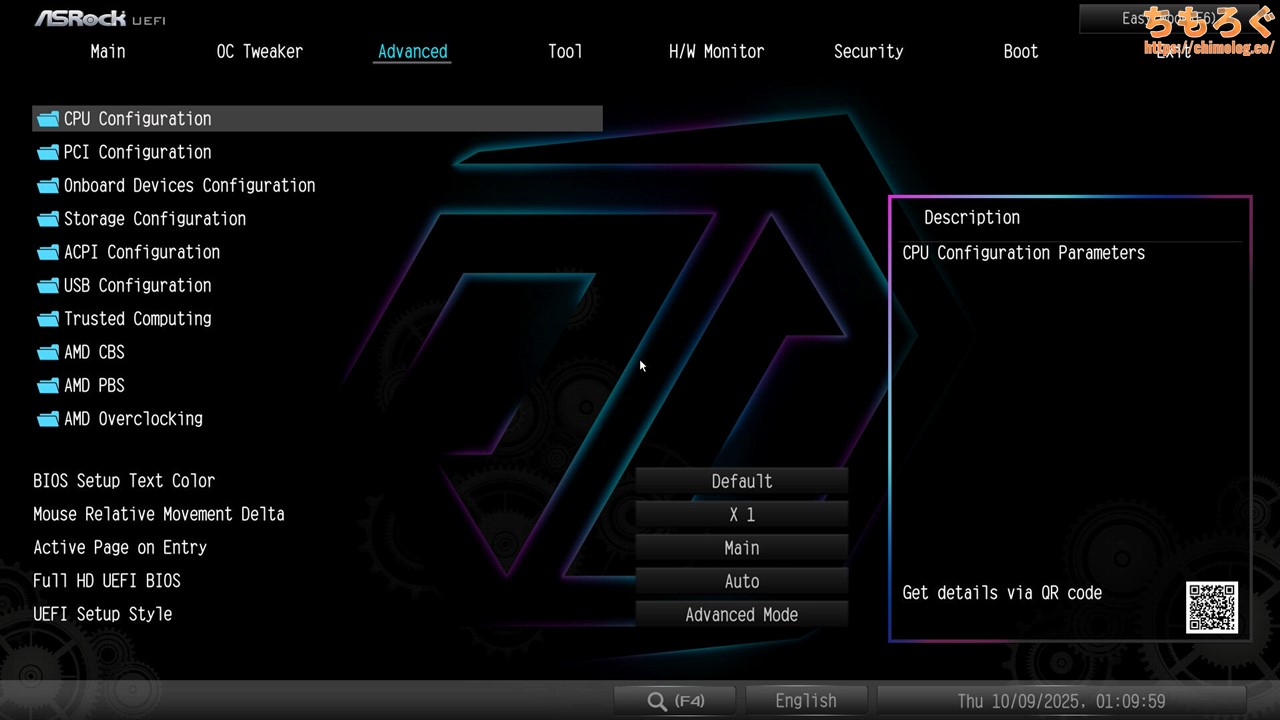Switch to the OC Tweaker tab

pos(259,52)
